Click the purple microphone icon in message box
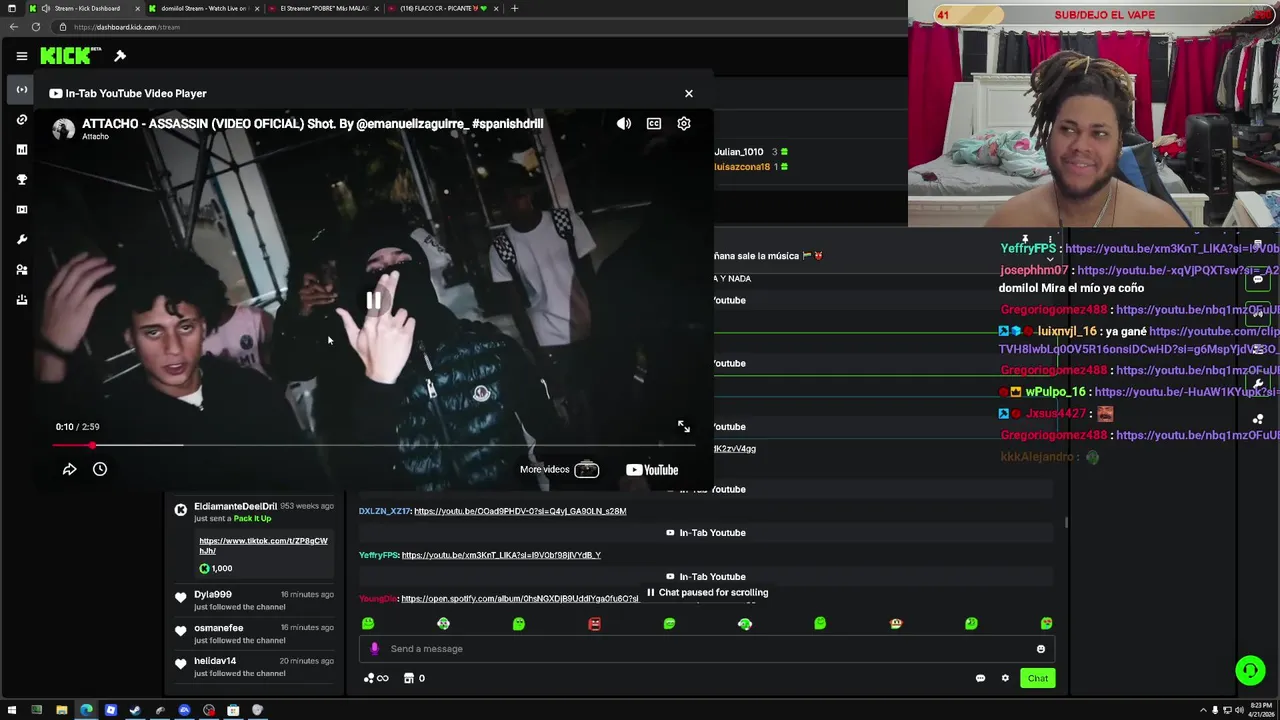This screenshot has width=1280, height=720. [x=374, y=649]
